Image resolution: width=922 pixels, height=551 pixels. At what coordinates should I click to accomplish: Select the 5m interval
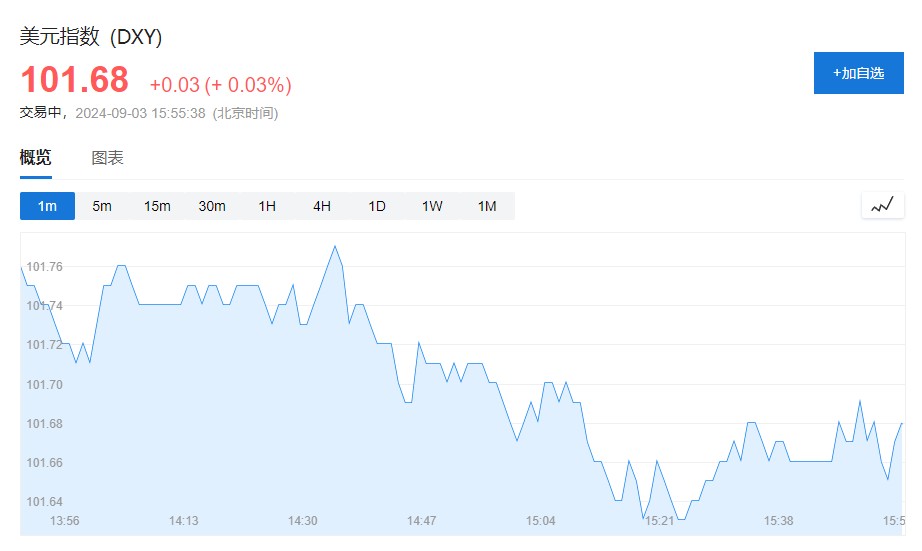pyautogui.click(x=102, y=206)
